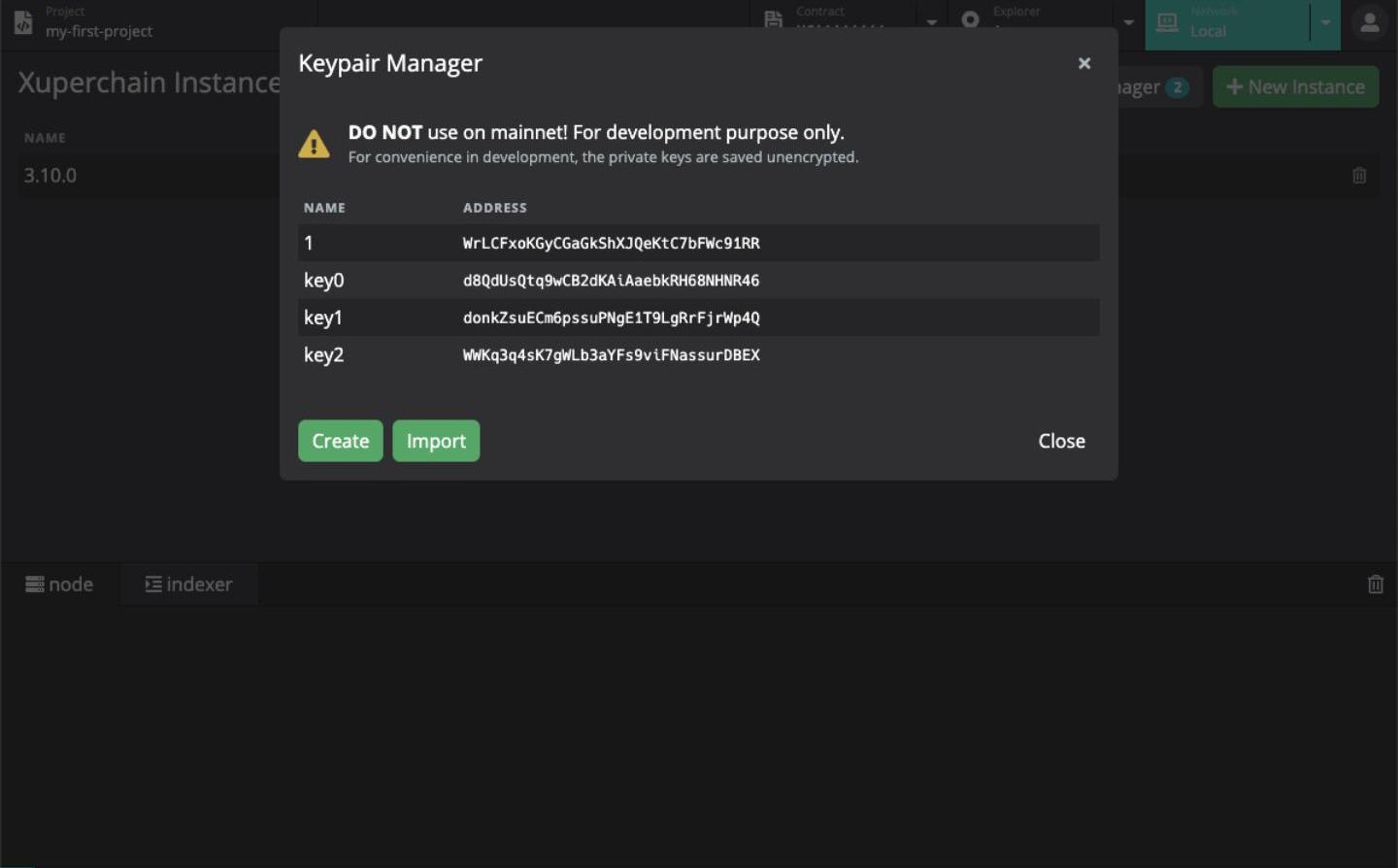
Task: Click the Contract document icon
Action: (774, 19)
